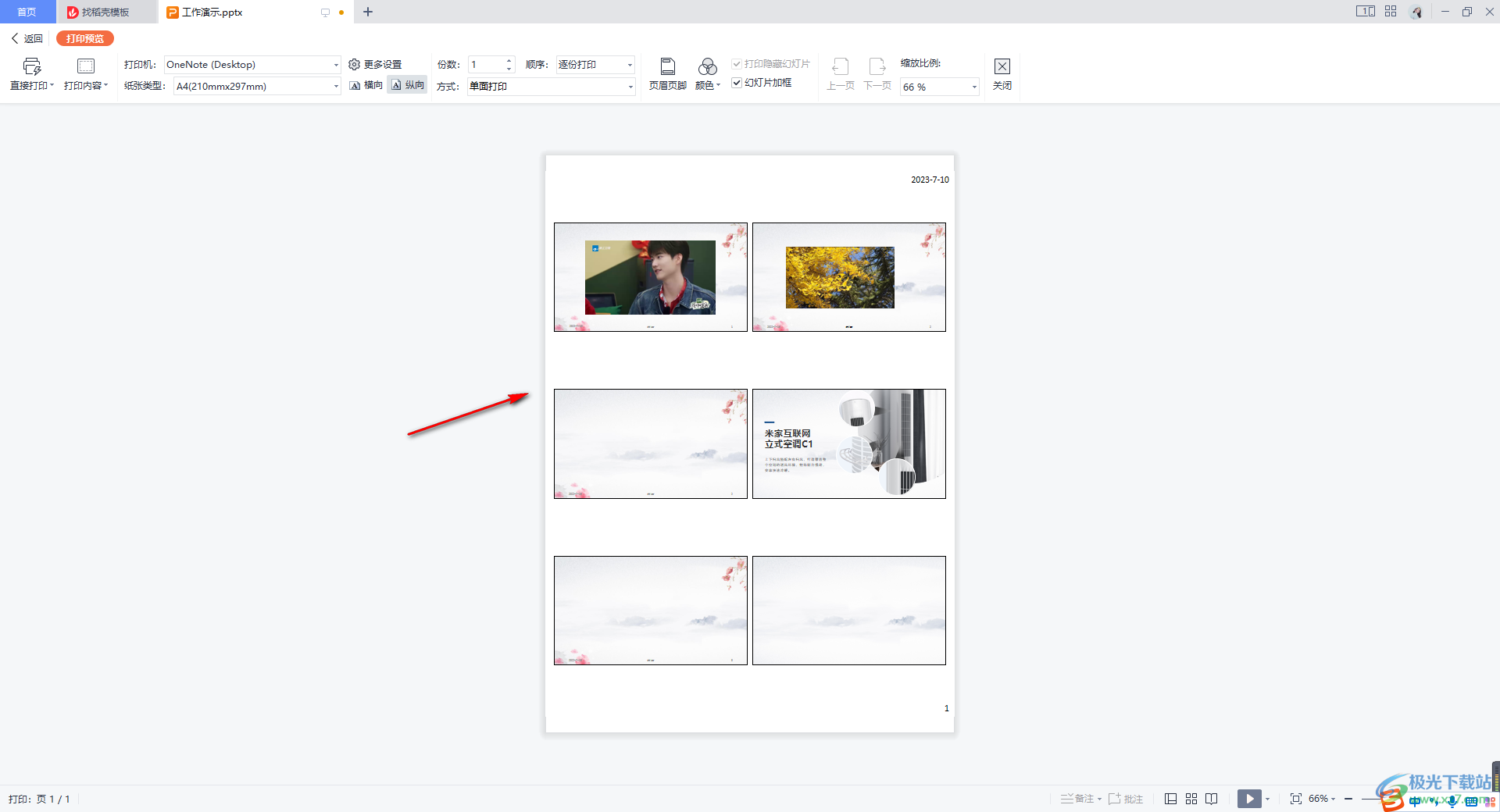The image size is (1500, 812).
Task: Switch to slide sorter view icon
Action: (x=1191, y=798)
